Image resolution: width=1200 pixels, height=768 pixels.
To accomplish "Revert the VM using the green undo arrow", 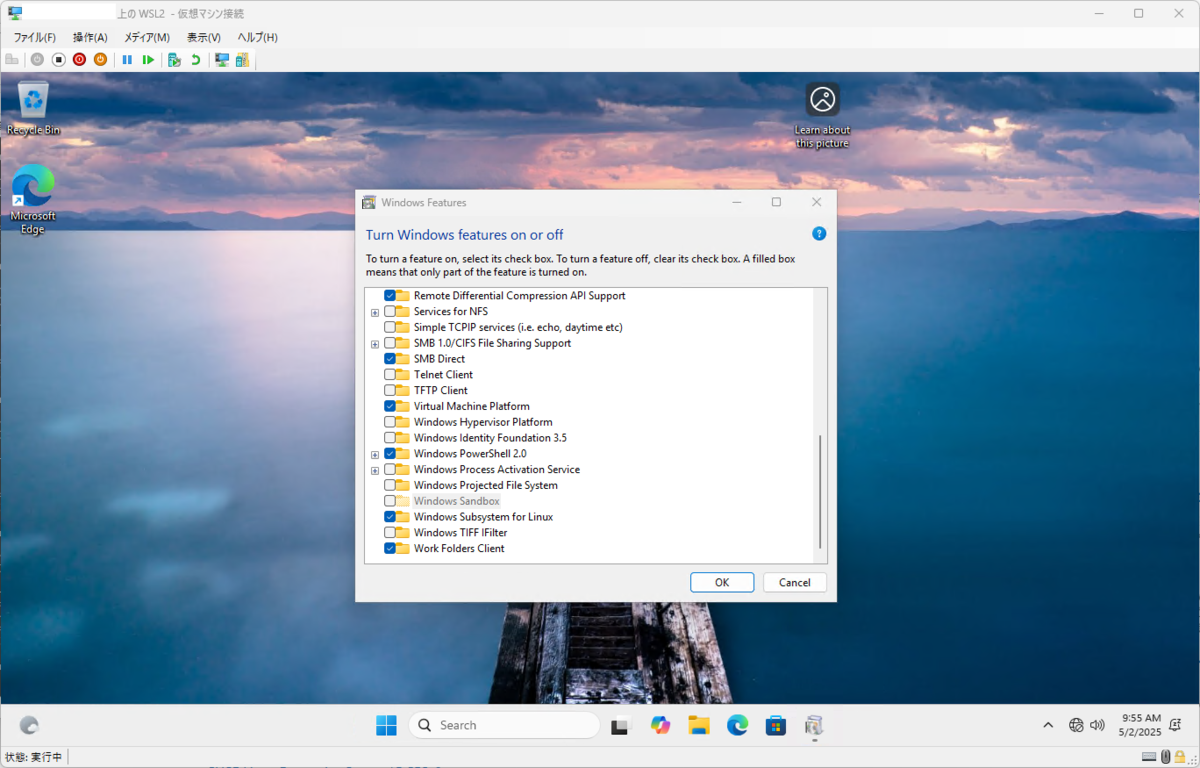I will click(x=195, y=60).
